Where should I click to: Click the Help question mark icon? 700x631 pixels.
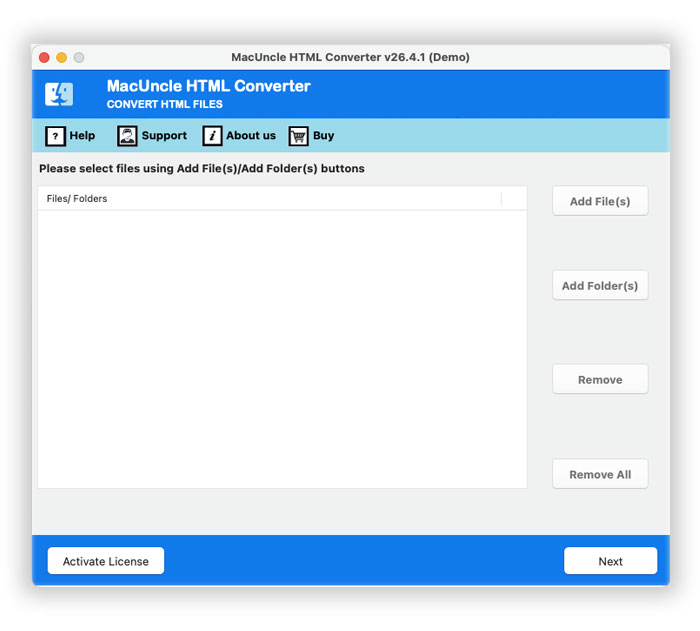[55, 136]
